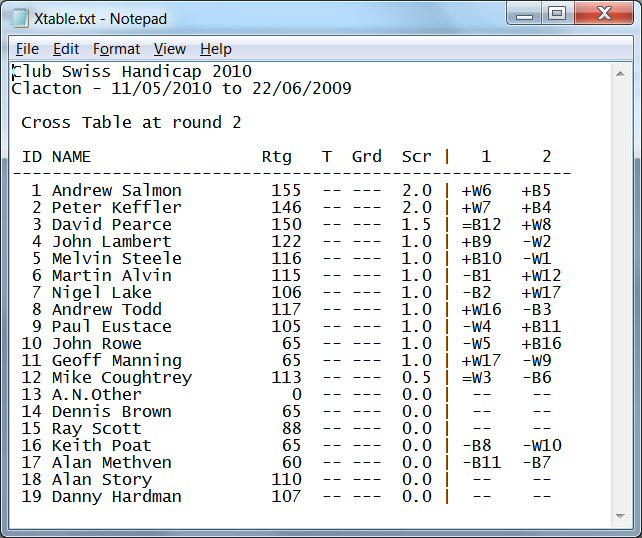Click rating '110' in Alan Story's row
Viewport: 642px width, 538px height.
click(x=286, y=479)
